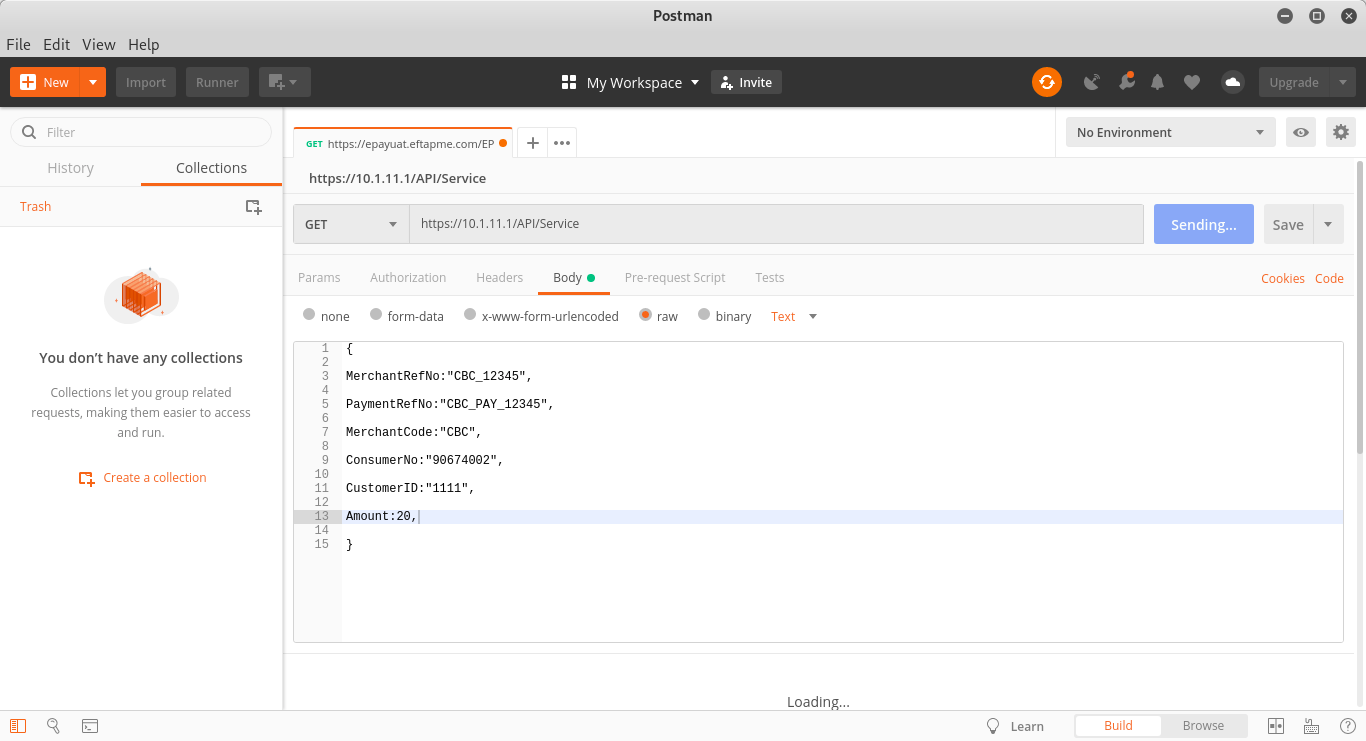Screen dimensions: 1366x741
Task: Click the empty collections illustration
Action: (141, 294)
